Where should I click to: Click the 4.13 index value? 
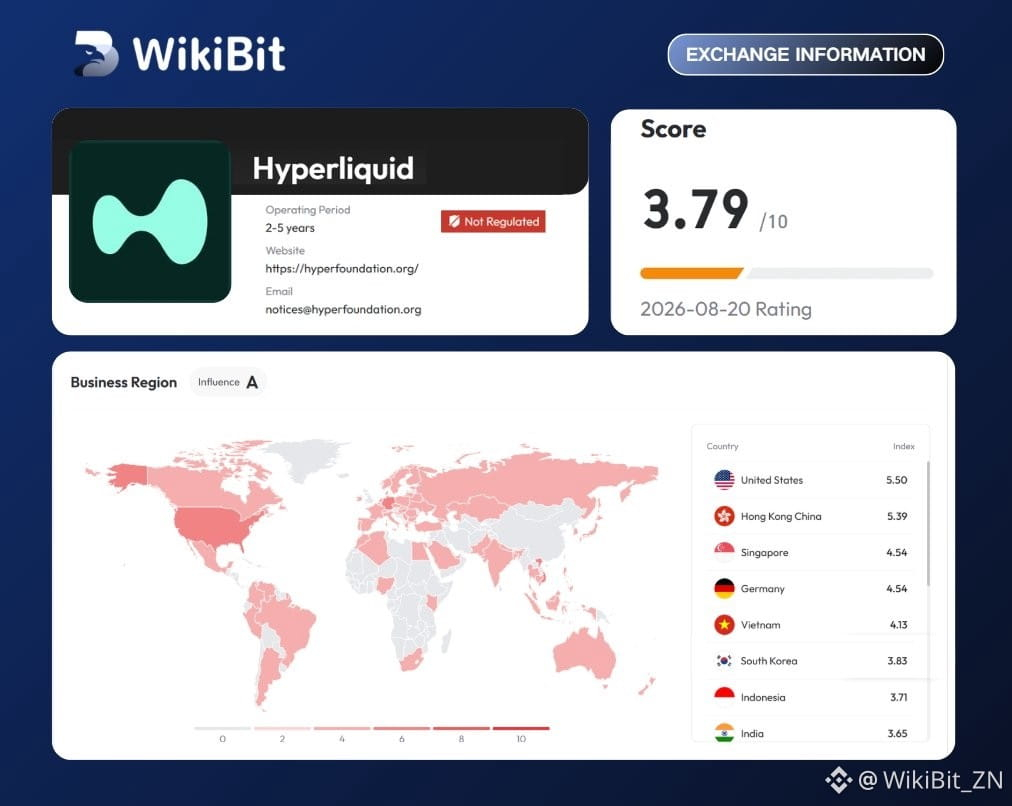pyautogui.click(x=898, y=625)
